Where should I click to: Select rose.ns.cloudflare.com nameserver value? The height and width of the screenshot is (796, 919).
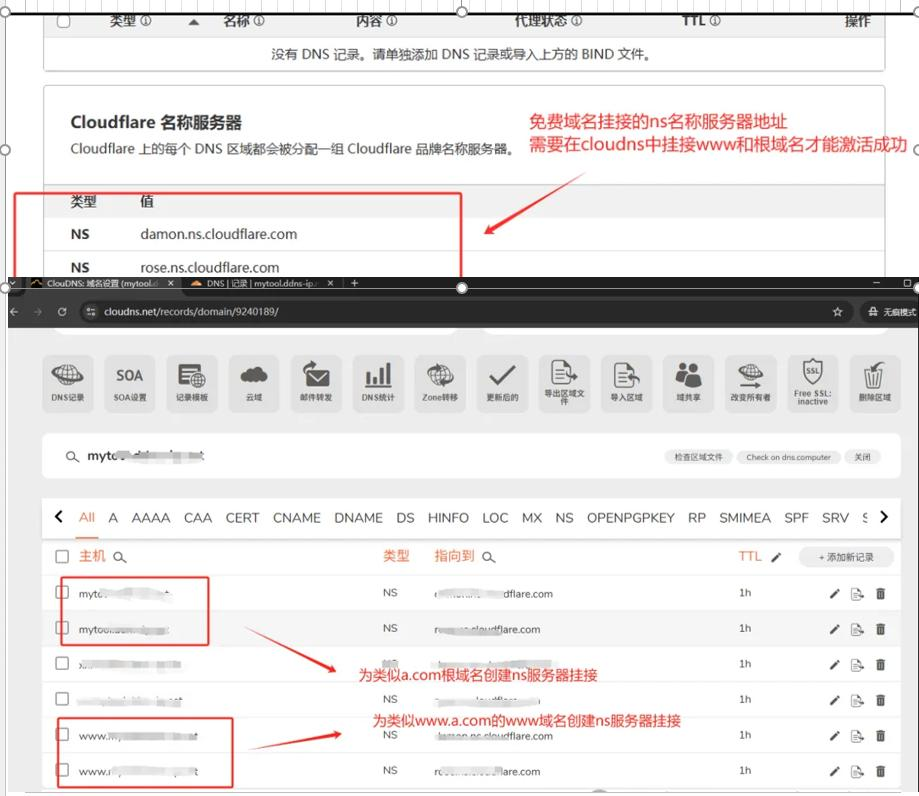tap(210, 268)
